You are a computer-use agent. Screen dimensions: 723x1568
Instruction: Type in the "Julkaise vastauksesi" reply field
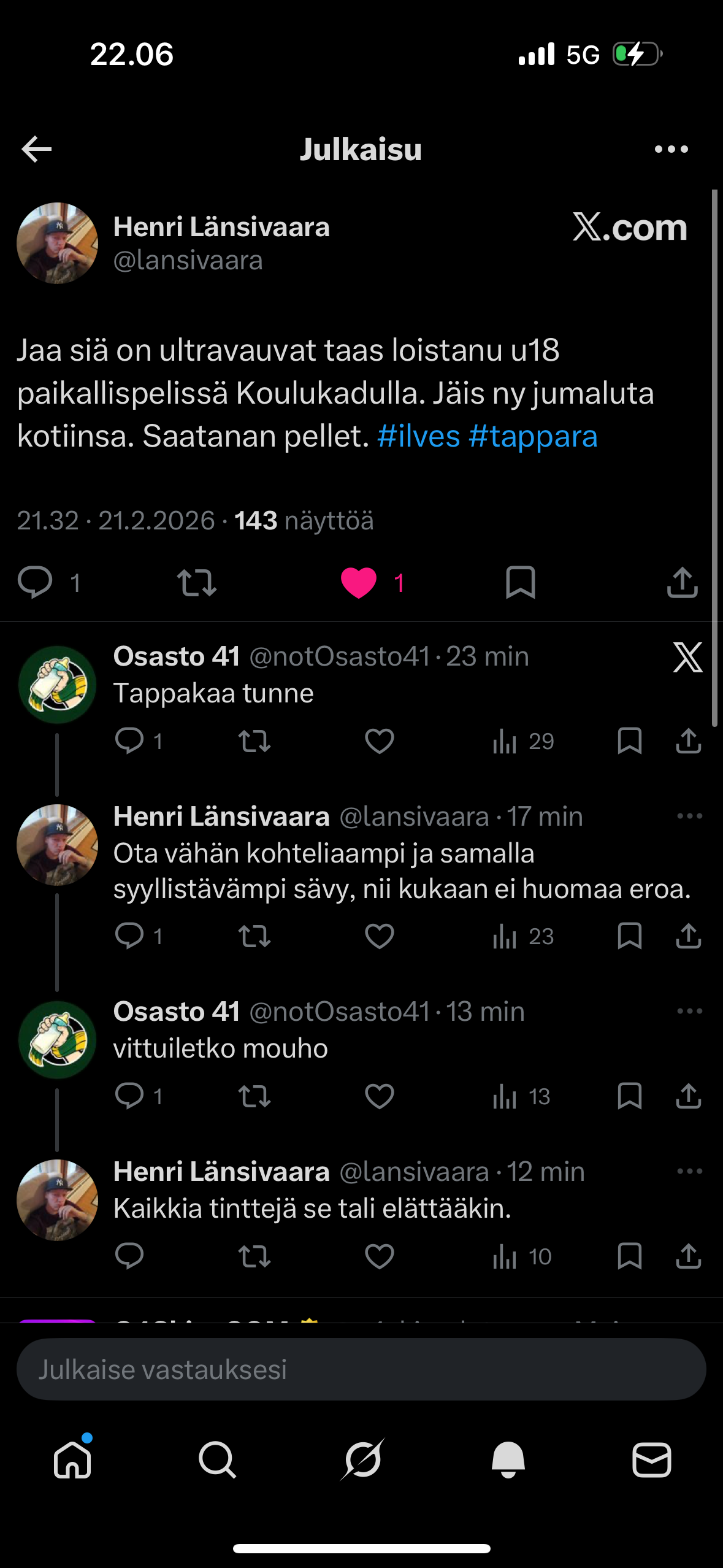tap(361, 1369)
